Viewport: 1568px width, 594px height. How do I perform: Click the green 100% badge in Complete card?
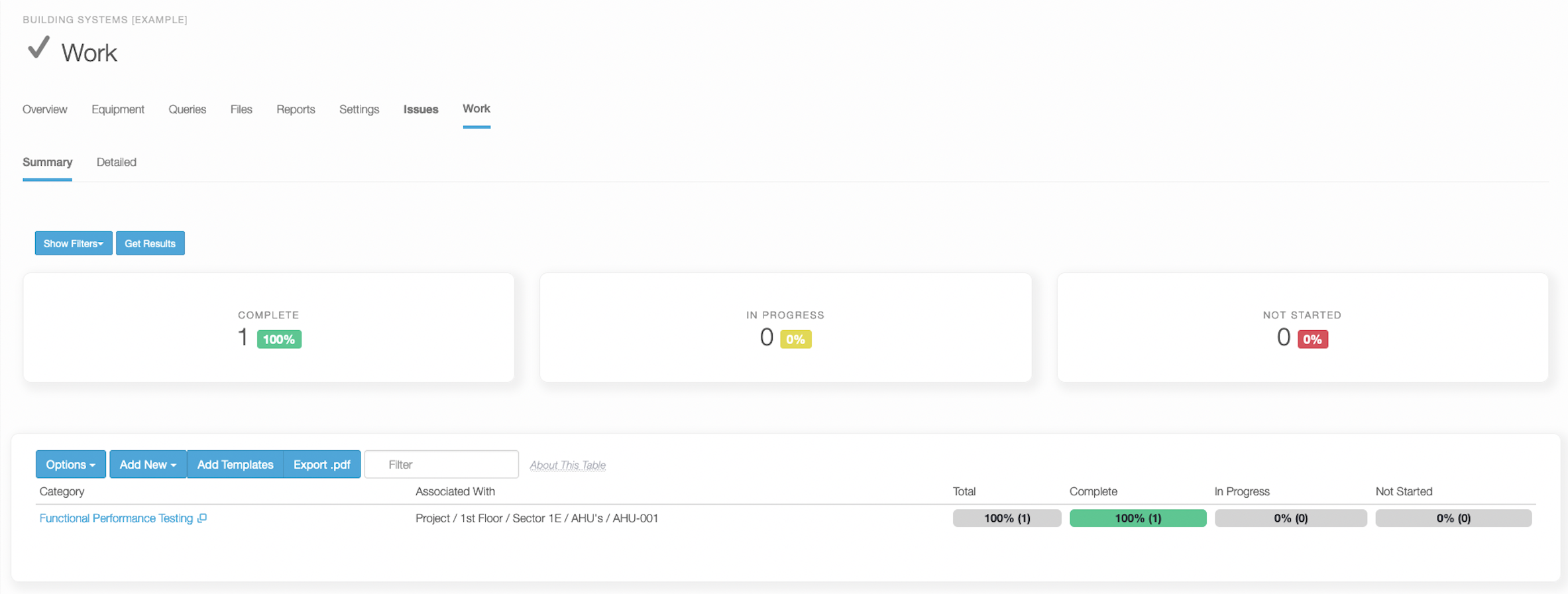point(279,339)
